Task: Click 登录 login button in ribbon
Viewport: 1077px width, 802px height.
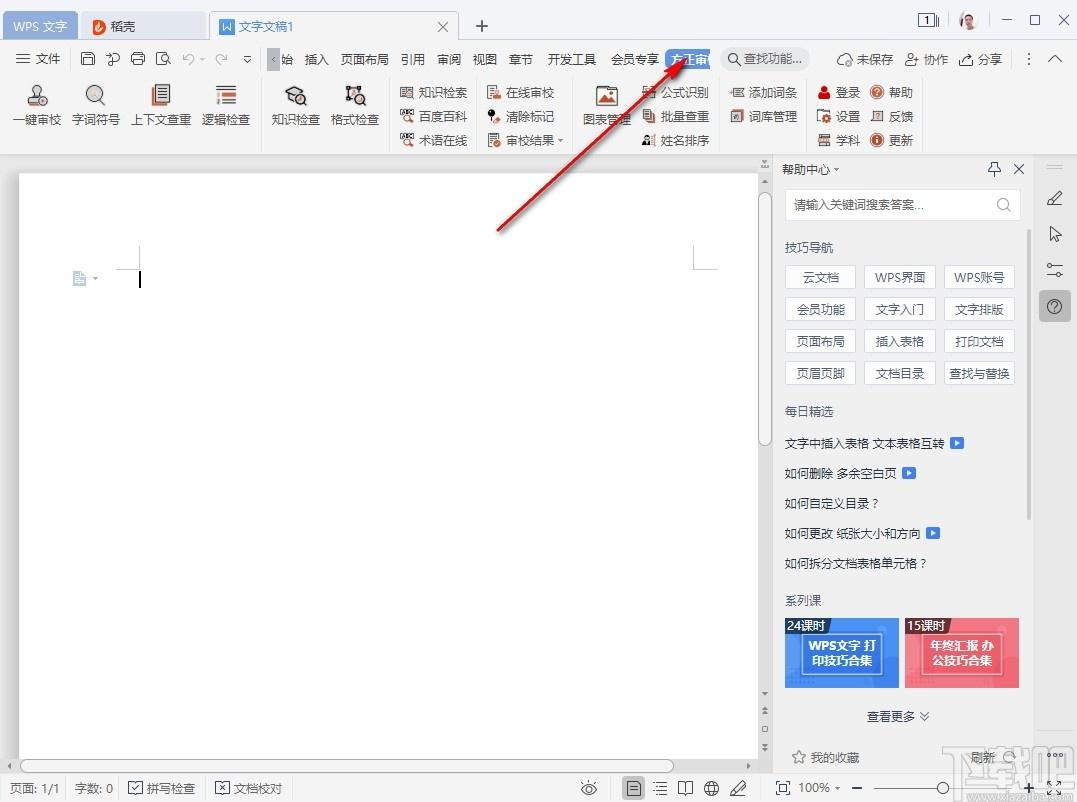Action: coord(838,93)
